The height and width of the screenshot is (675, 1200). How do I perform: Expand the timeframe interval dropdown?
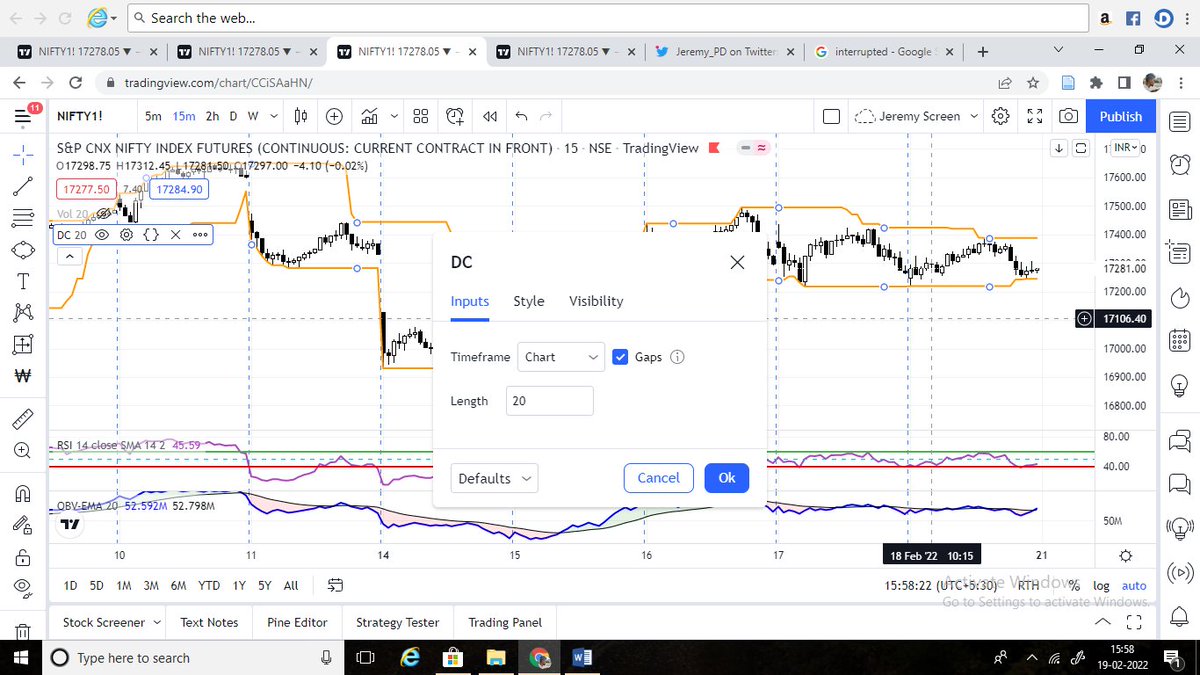point(272,116)
